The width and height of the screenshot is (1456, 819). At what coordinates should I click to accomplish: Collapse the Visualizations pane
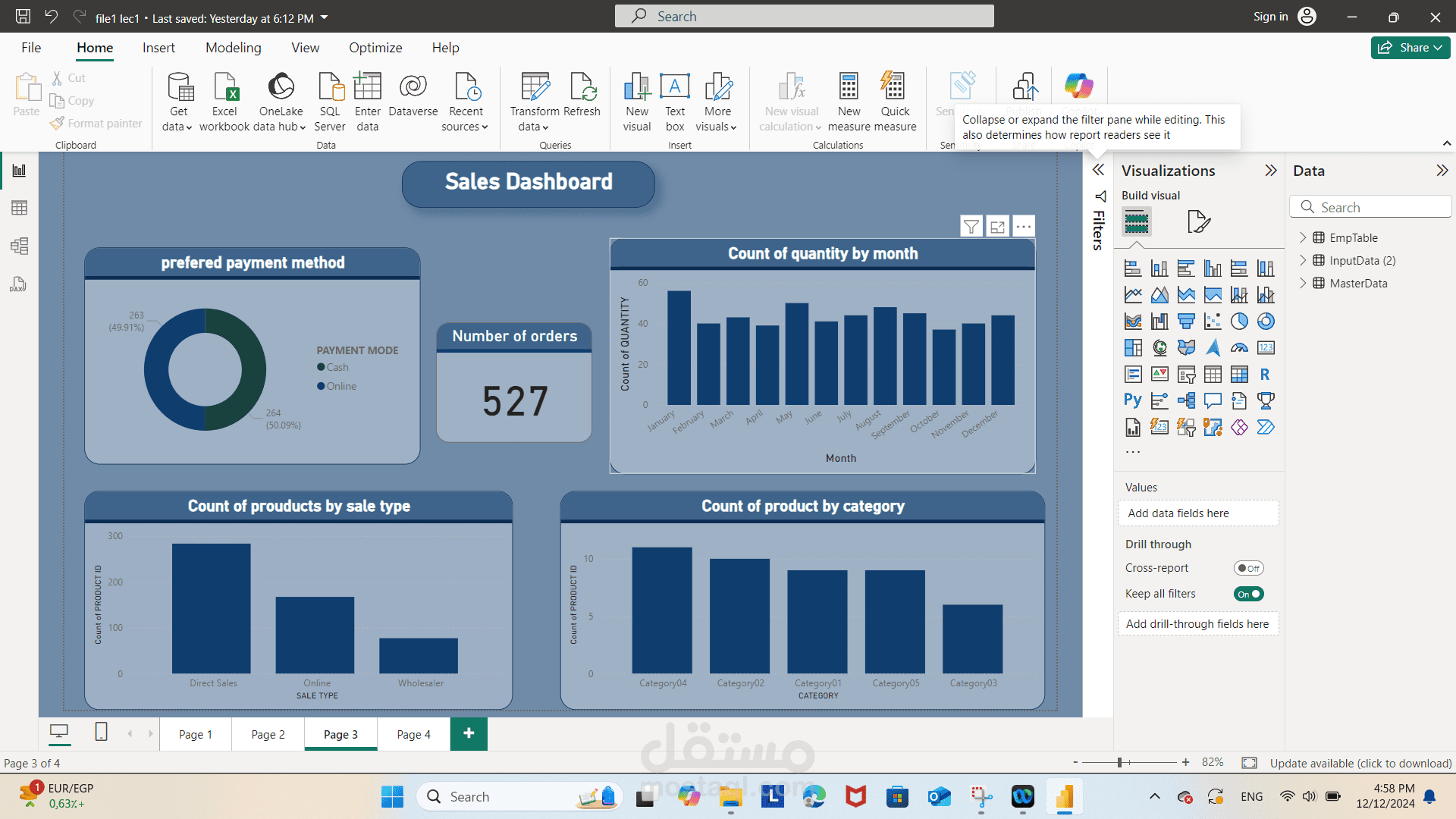click(x=1271, y=171)
